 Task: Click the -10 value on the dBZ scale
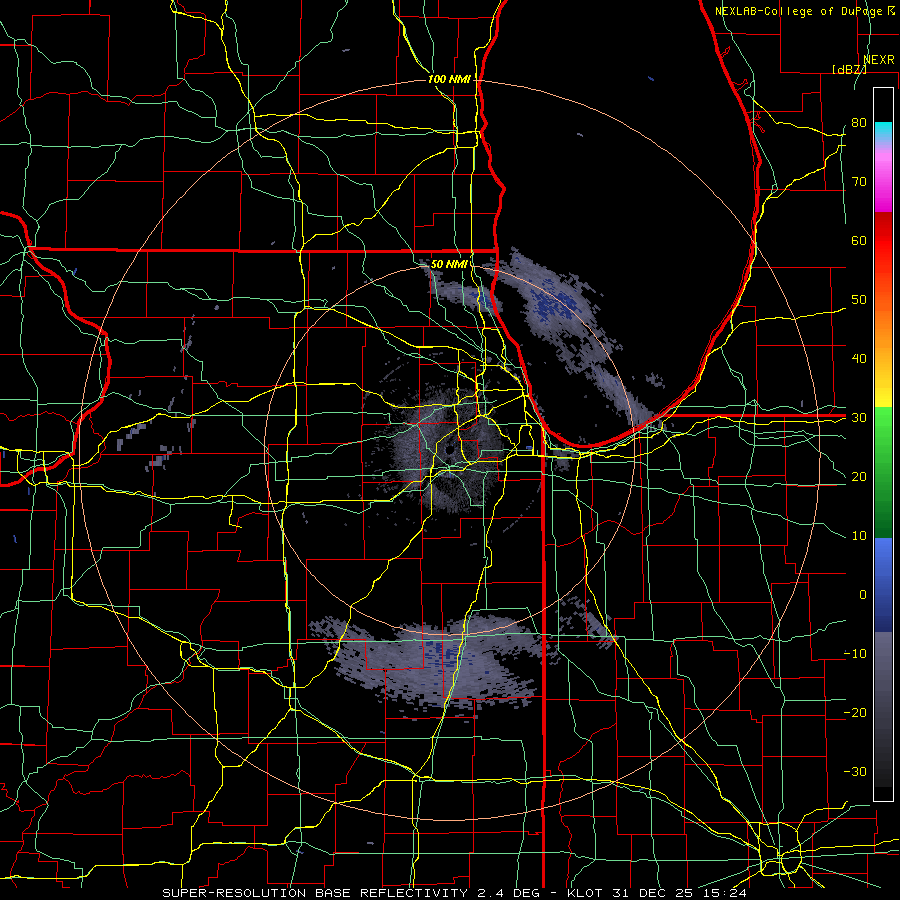click(x=855, y=654)
